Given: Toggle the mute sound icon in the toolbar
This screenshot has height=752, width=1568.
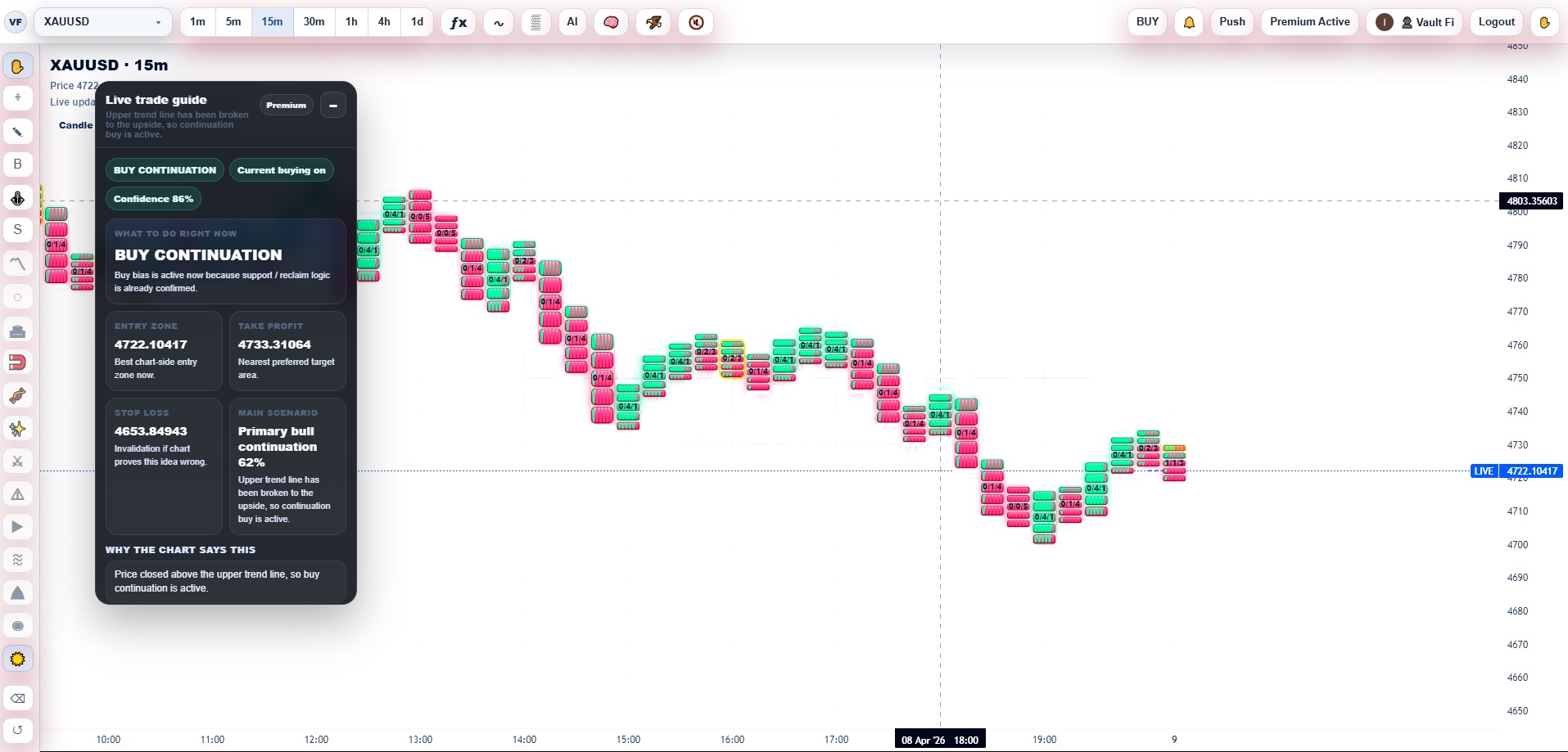Looking at the screenshot, I should (696, 22).
